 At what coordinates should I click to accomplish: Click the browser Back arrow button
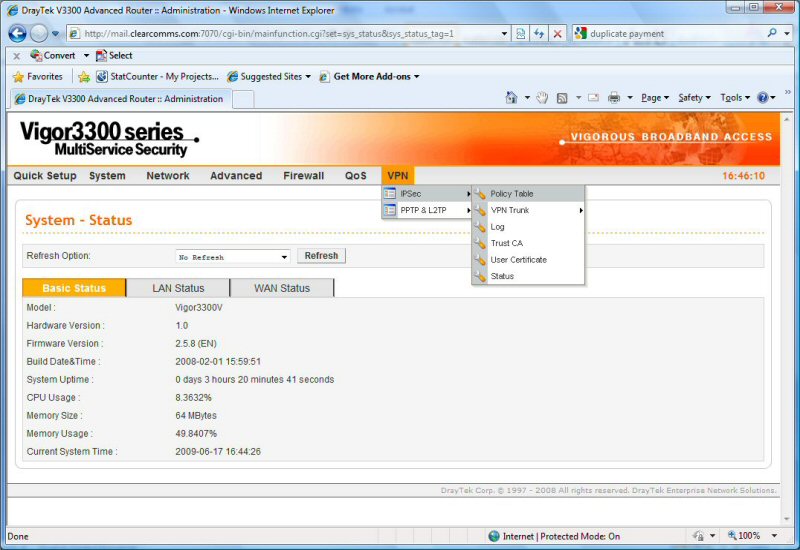(x=17, y=34)
